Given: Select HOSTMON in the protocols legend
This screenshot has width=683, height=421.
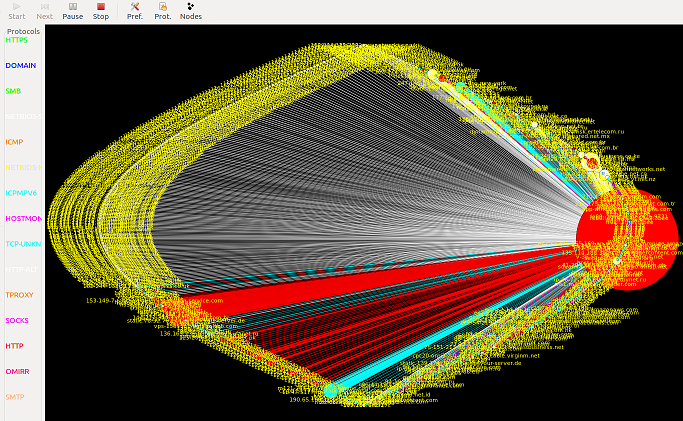Looking at the screenshot, I should pos(24,219).
